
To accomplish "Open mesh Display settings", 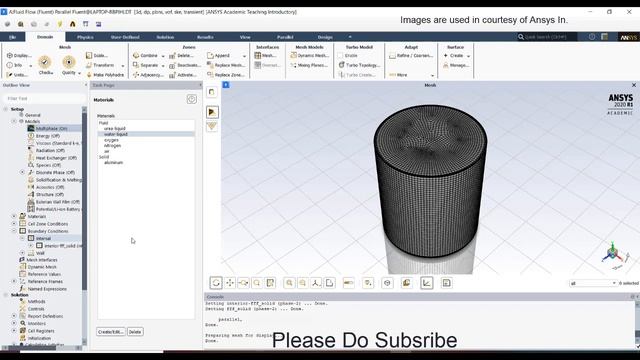I will 19,56.
